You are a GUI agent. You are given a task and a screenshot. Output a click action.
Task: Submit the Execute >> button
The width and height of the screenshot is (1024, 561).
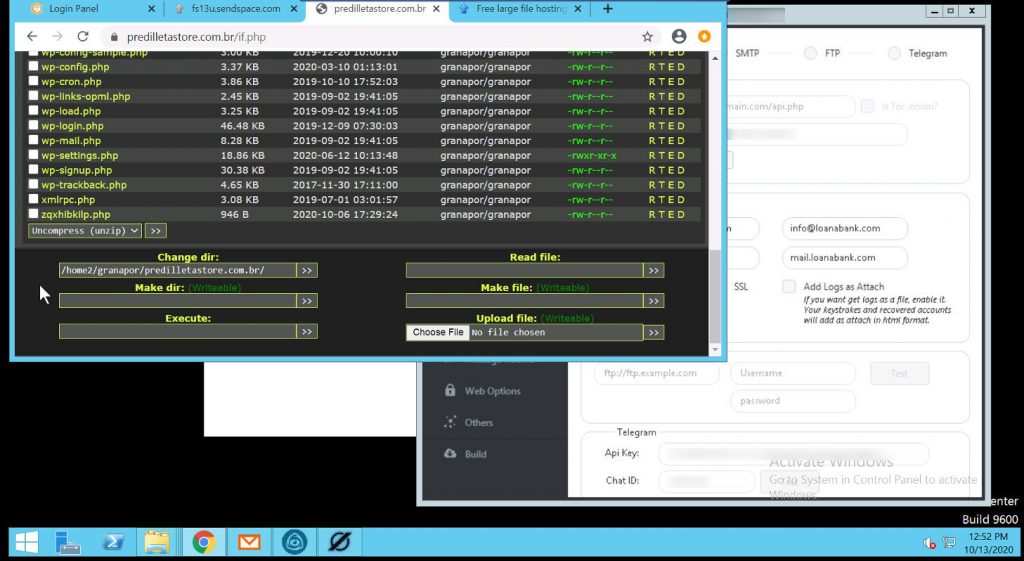coord(307,332)
